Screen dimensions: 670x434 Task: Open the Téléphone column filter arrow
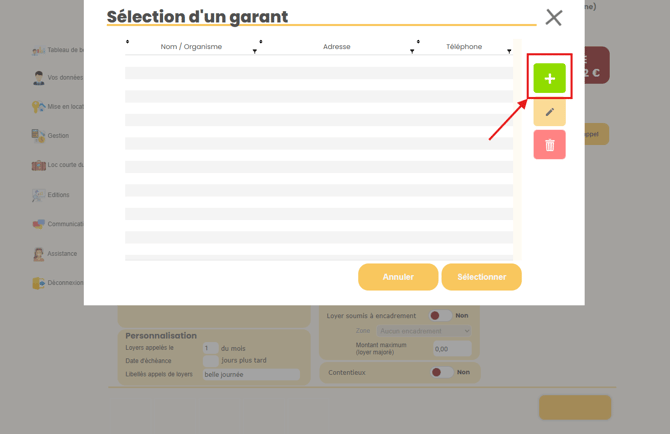pos(509,51)
